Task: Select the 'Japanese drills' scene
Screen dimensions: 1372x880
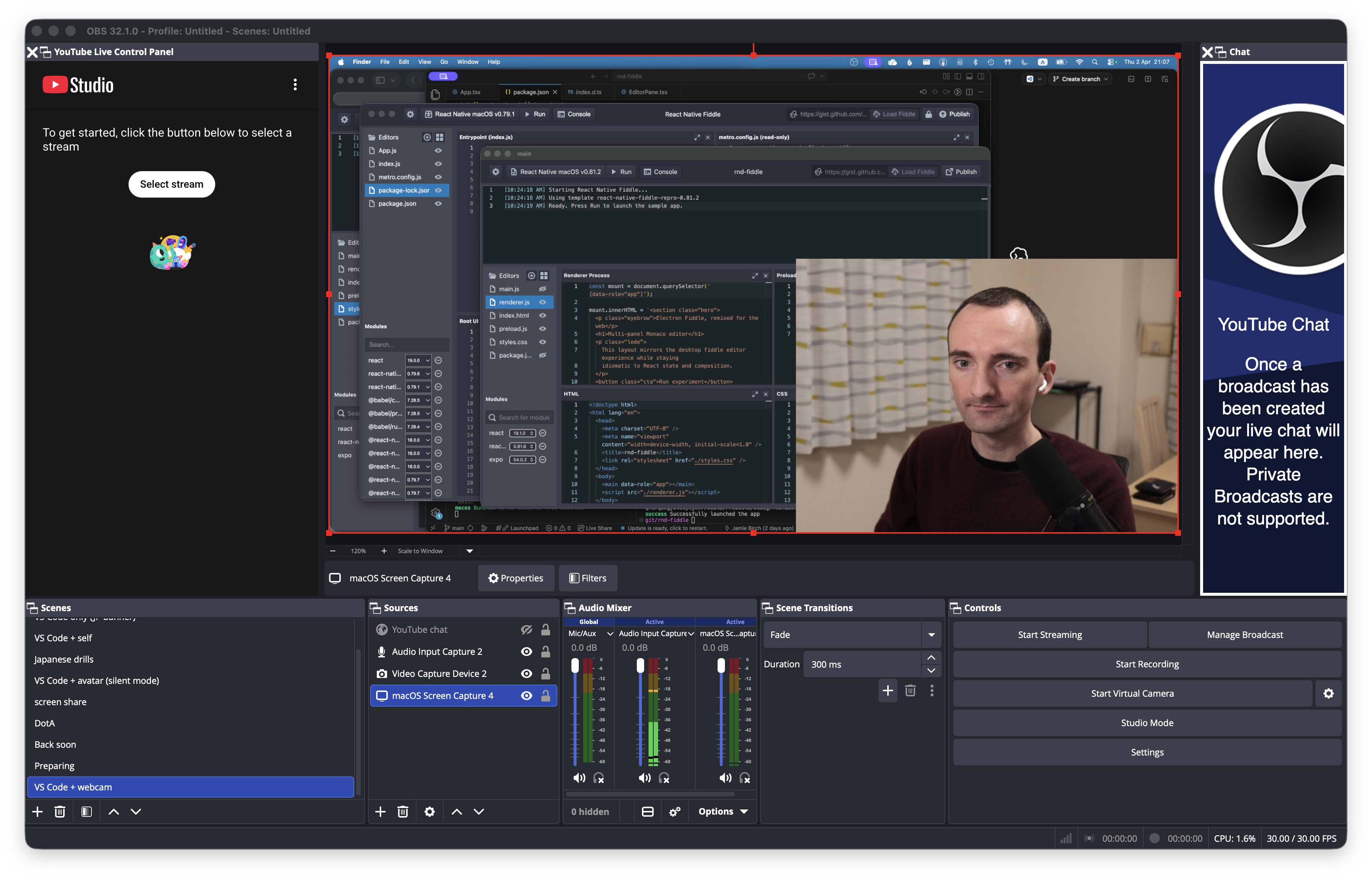Action: click(191, 659)
